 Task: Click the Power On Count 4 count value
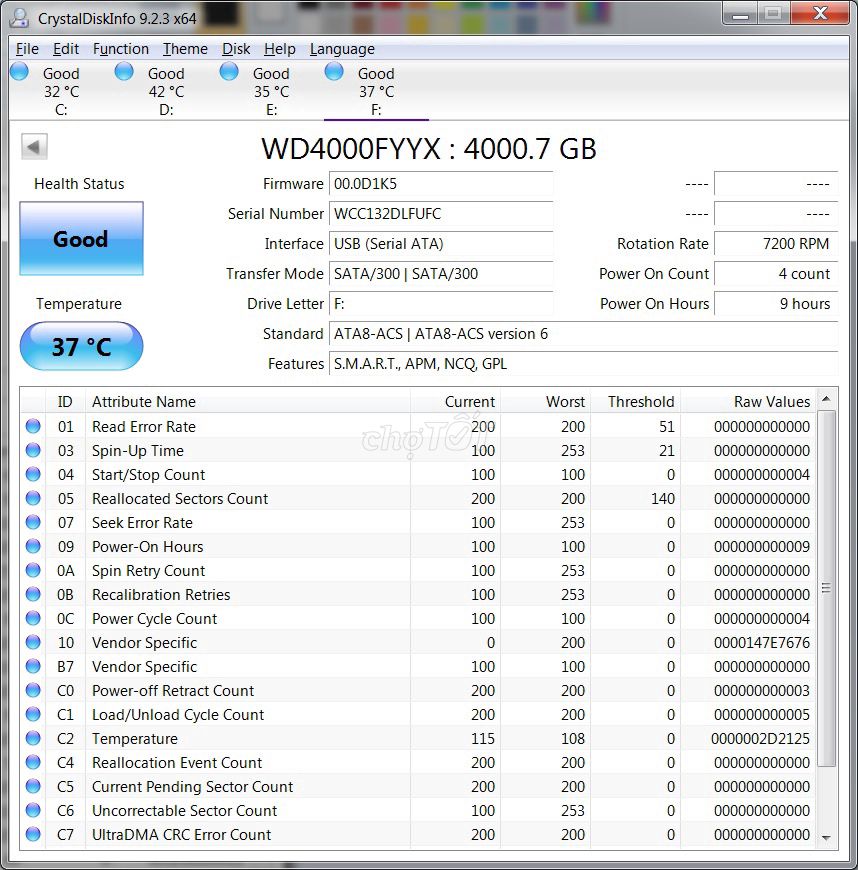(x=776, y=274)
